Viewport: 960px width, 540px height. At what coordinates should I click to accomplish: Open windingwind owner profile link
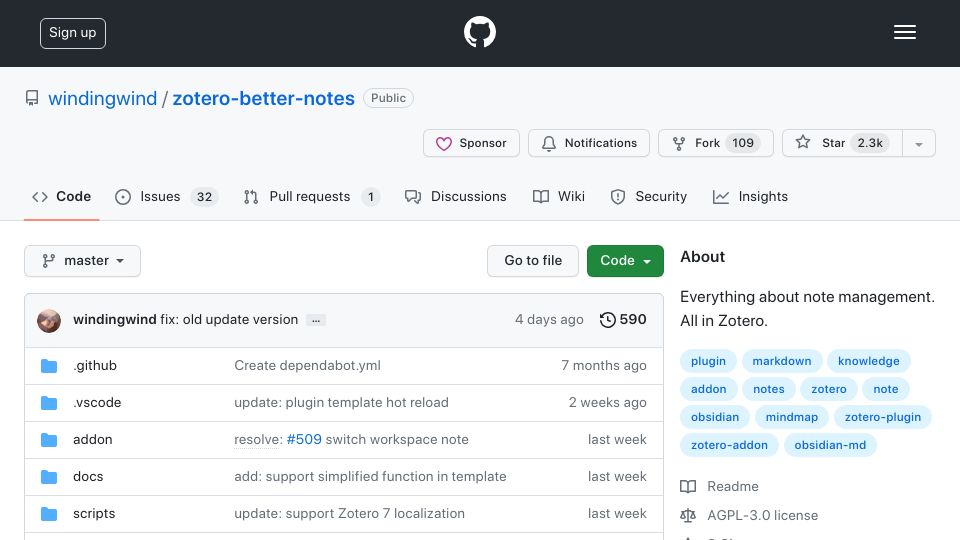102,99
